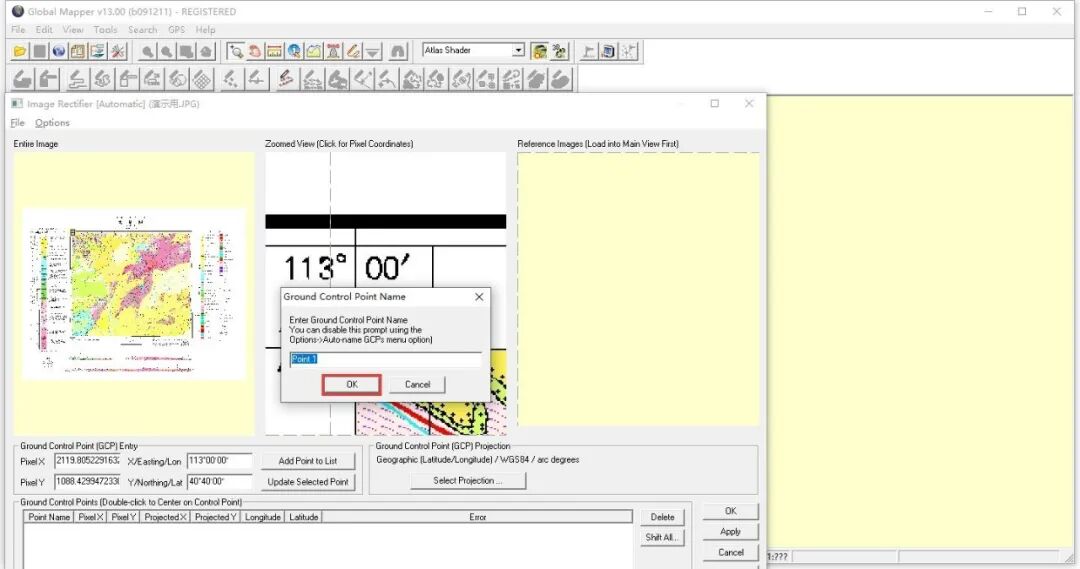Select the Pan hand grab tool
The width and height of the screenshot is (1080, 569).
tap(255, 51)
